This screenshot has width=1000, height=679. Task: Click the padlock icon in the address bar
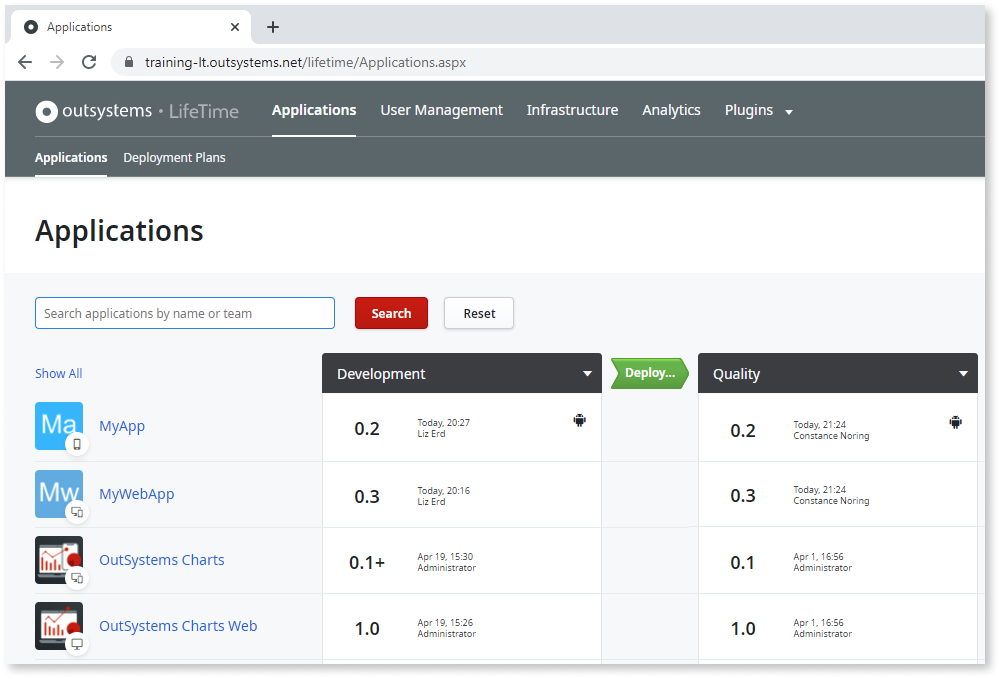[x=126, y=62]
